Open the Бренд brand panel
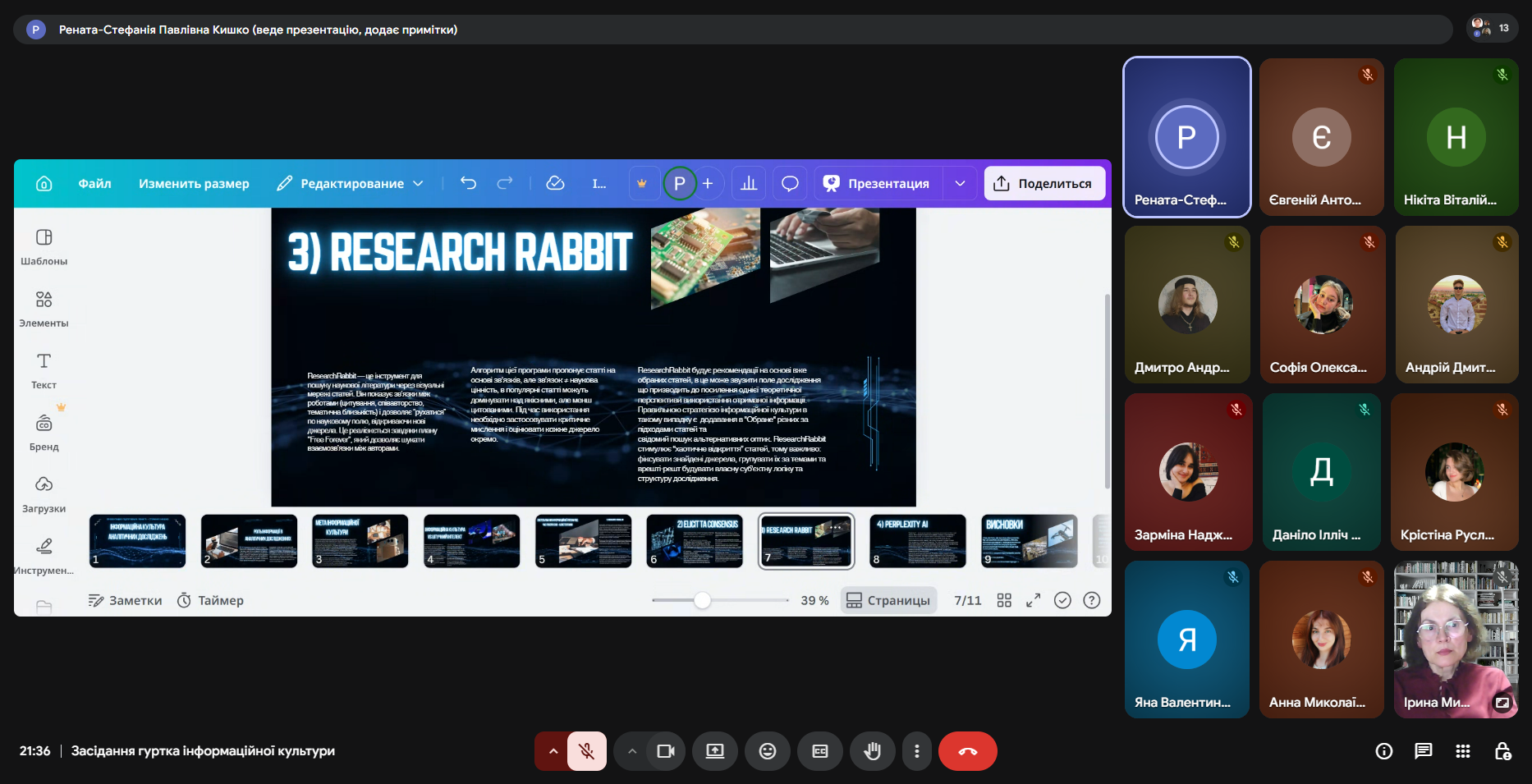The image size is (1532, 784). 44,433
